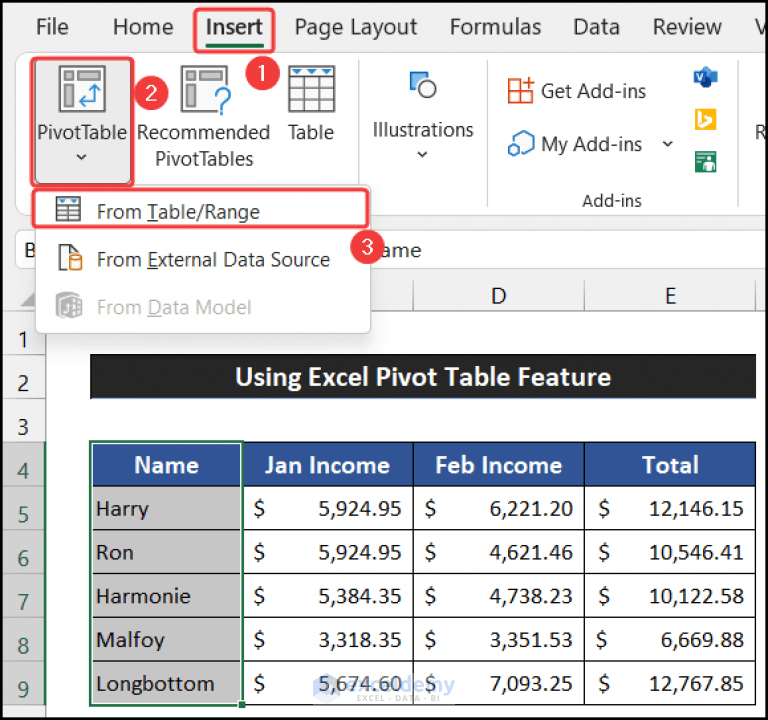
Task: Click the My Add-ins button
Action: point(575,144)
